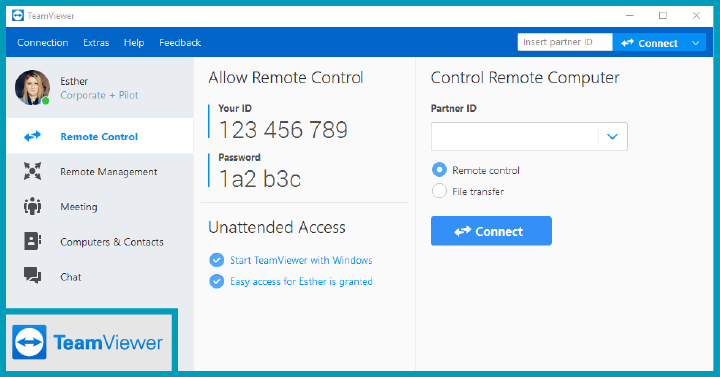Click the Meeting people icon in sidebar
Viewport: 720px width, 377px height.
point(32,207)
